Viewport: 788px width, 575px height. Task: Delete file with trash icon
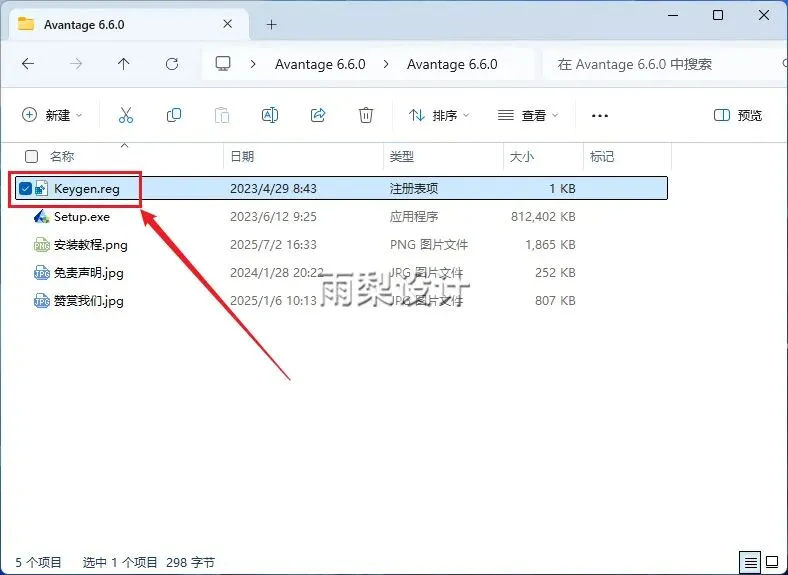[366, 115]
